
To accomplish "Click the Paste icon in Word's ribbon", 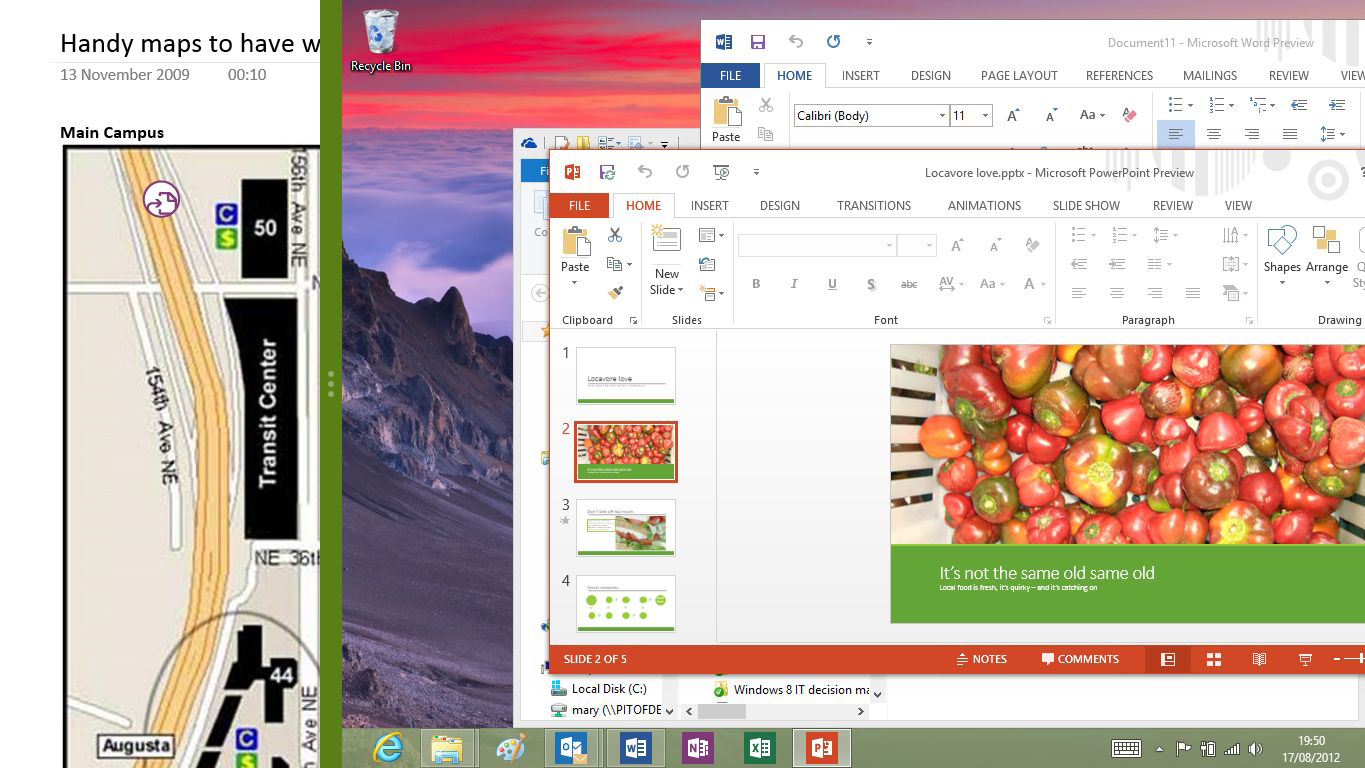I will pyautogui.click(x=727, y=111).
